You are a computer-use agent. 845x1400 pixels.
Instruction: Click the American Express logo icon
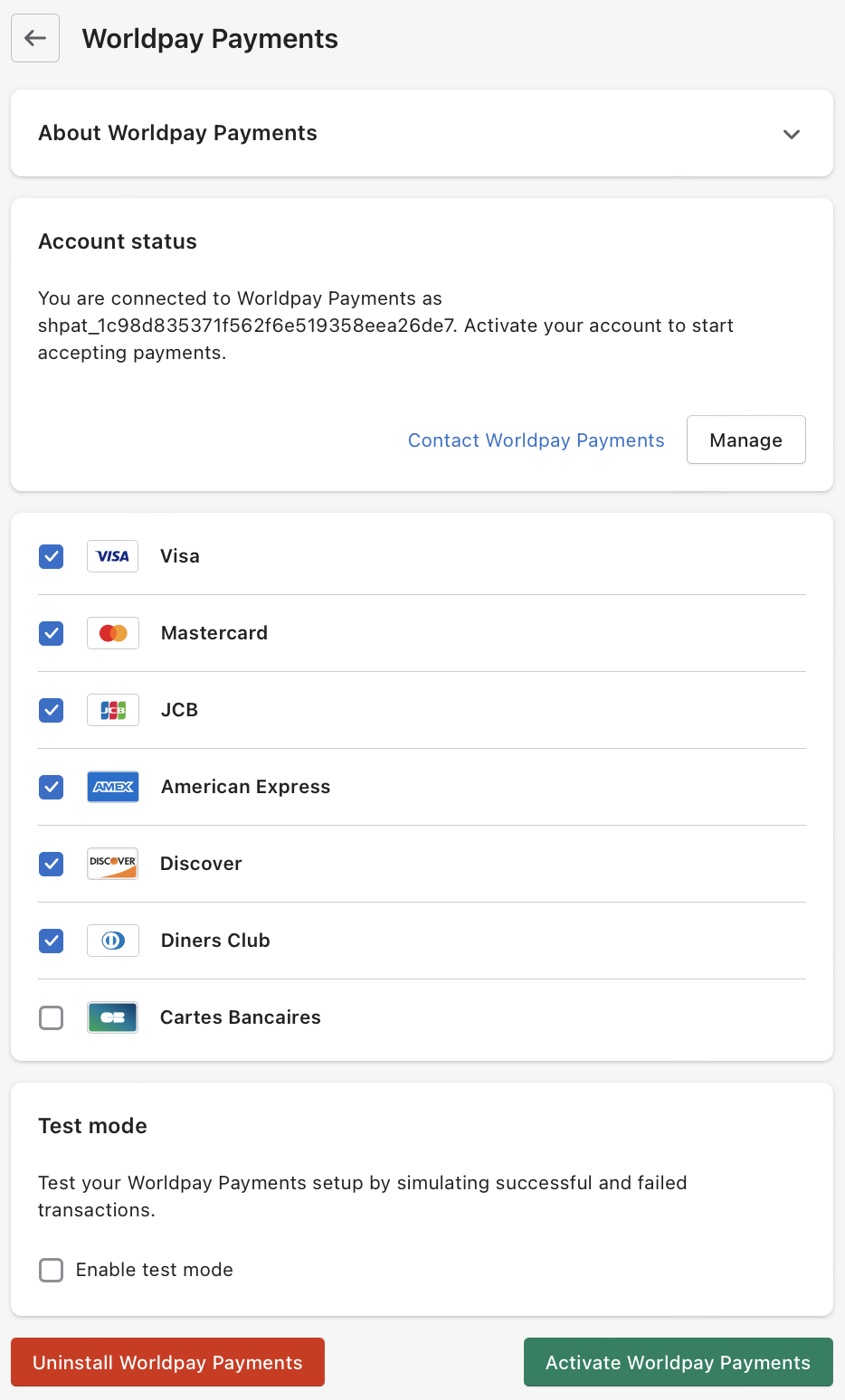113,787
